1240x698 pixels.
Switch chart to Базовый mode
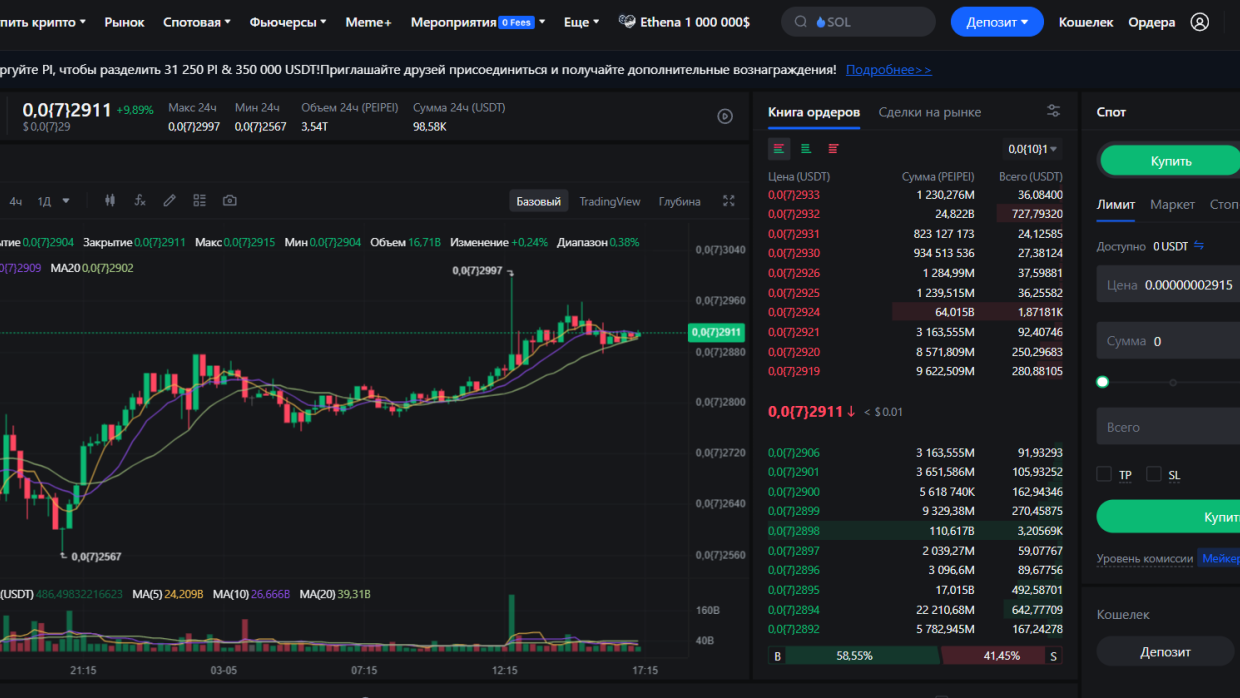coord(538,201)
